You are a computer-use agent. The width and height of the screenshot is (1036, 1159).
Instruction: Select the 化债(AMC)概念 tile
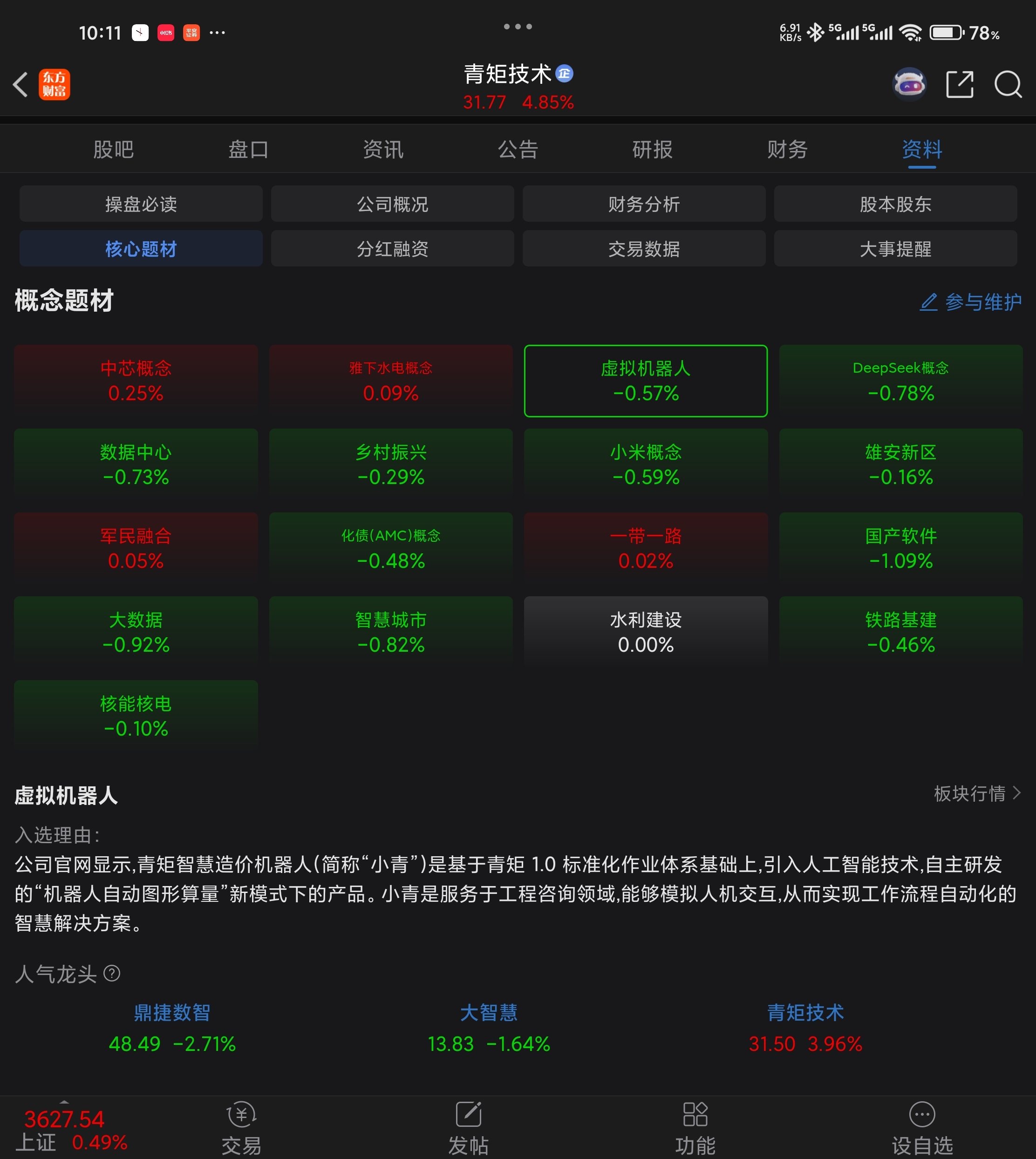coord(391,548)
